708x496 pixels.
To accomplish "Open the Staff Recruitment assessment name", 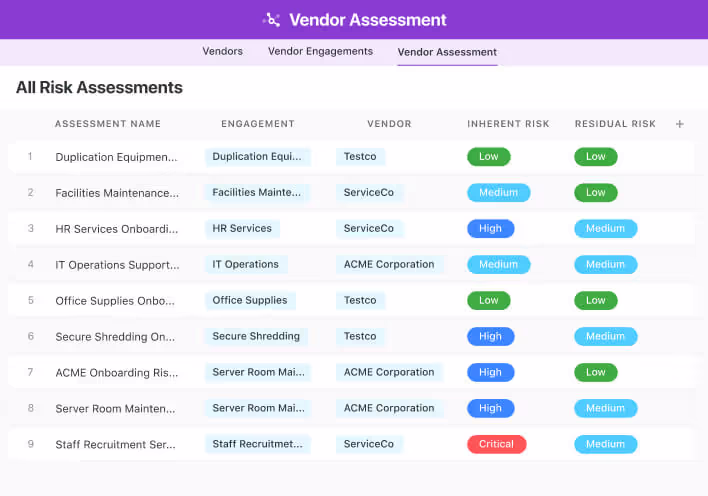I will click(x=117, y=444).
